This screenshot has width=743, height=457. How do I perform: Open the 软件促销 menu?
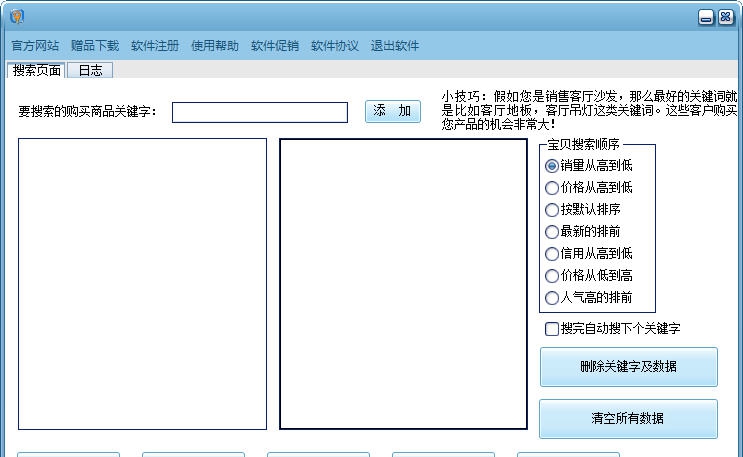coord(275,46)
